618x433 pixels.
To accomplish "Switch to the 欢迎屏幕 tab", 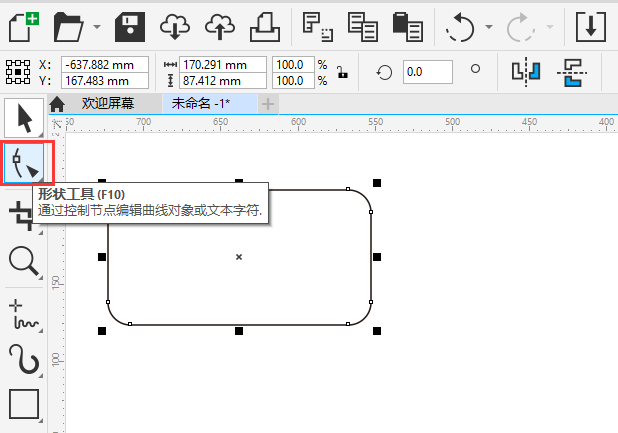I will pyautogui.click(x=108, y=104).
